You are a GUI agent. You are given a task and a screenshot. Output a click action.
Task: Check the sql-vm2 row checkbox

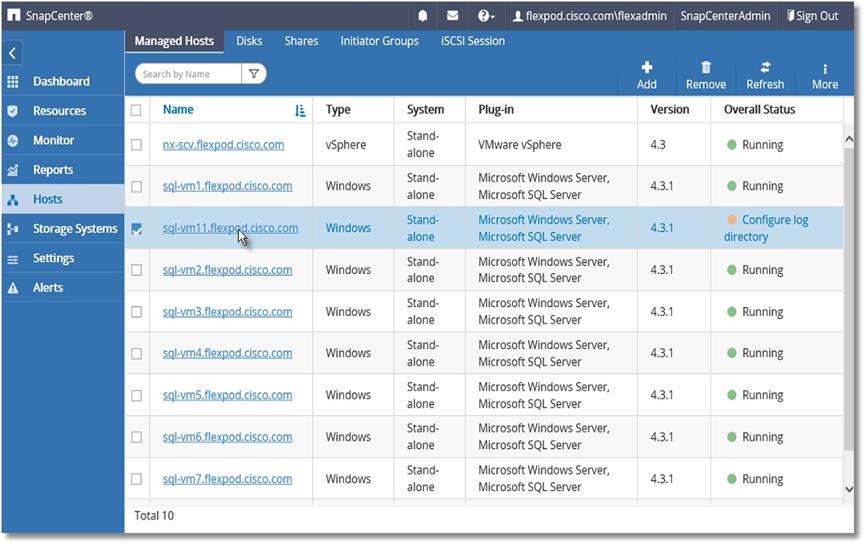click(136, 270)
